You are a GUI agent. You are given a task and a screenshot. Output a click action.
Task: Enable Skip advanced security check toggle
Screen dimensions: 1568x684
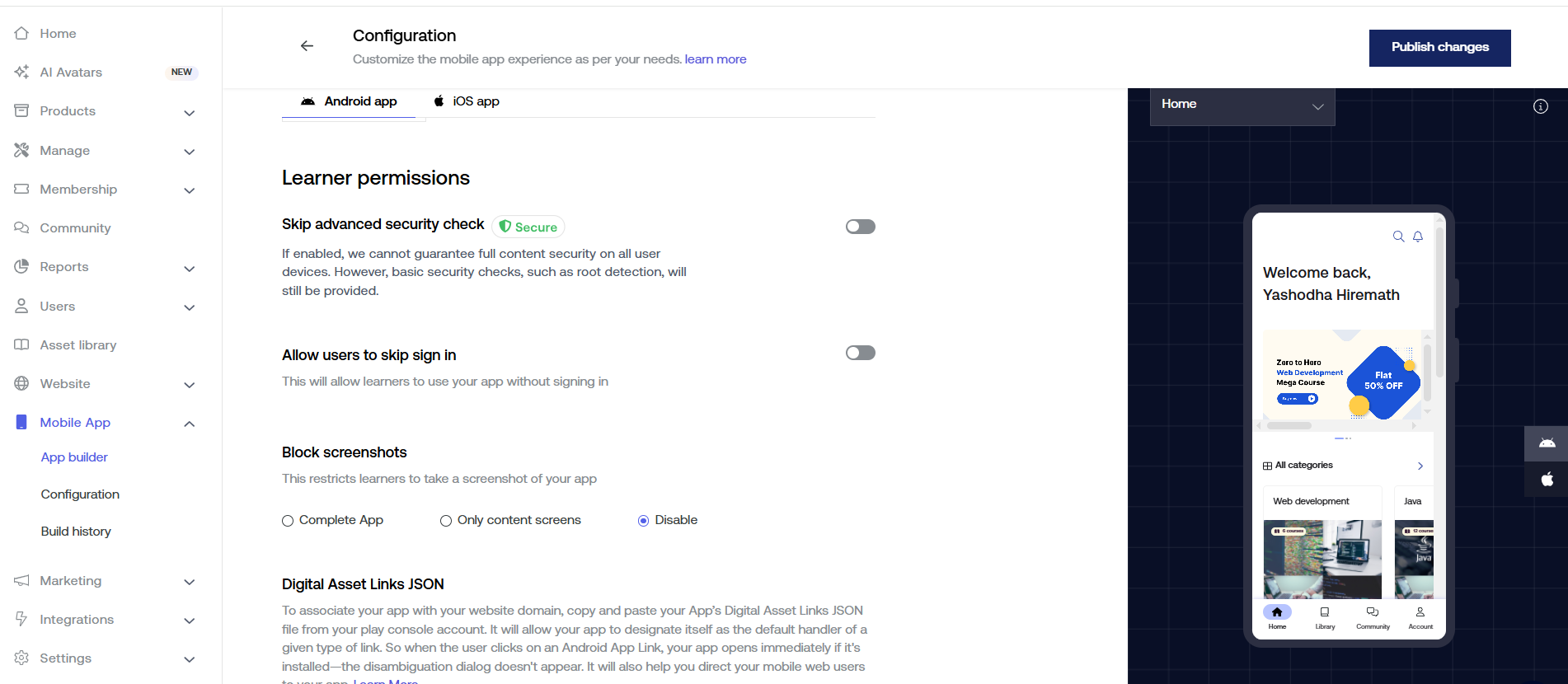click(x=860, y=227)
